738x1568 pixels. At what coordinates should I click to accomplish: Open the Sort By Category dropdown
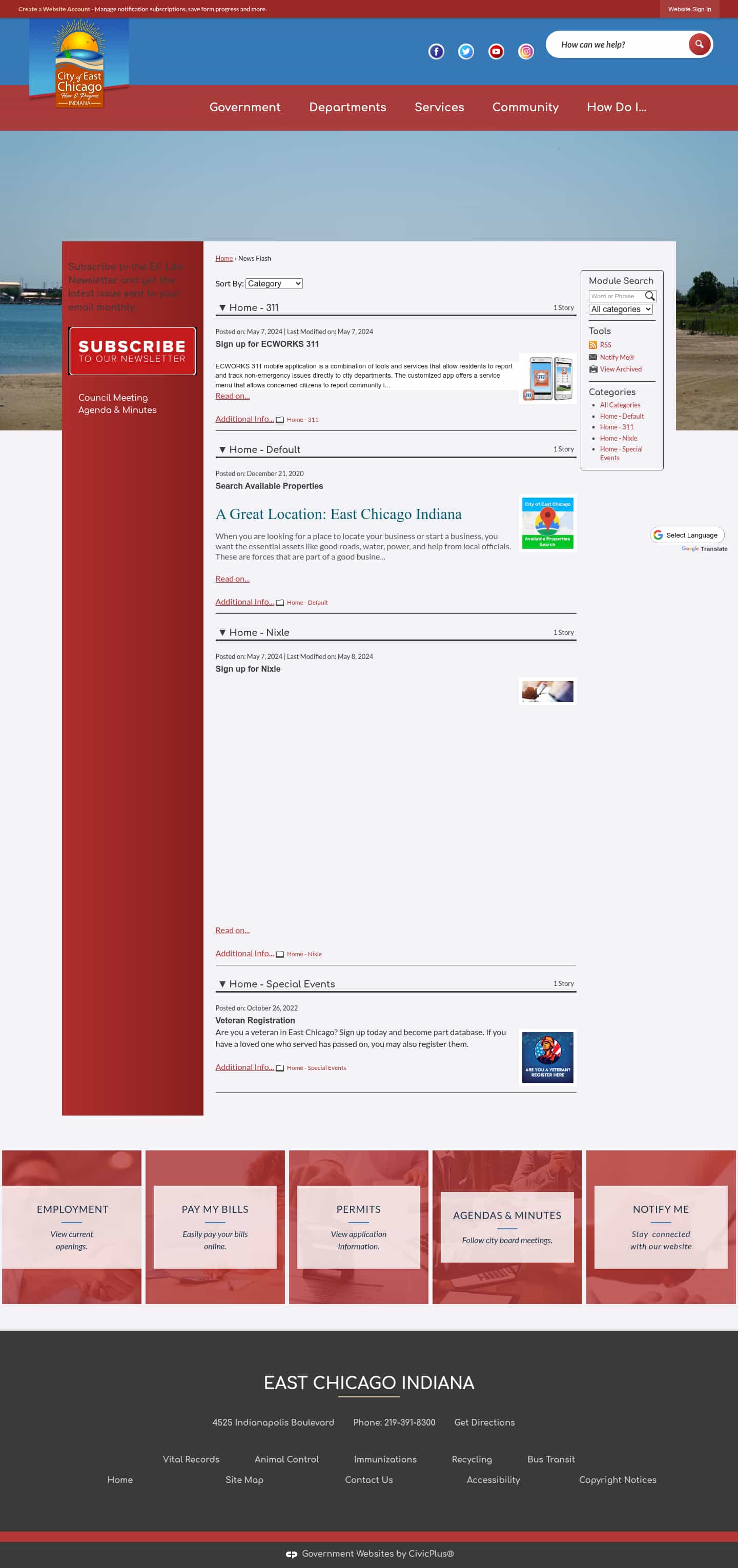click(x=274, y=284)
